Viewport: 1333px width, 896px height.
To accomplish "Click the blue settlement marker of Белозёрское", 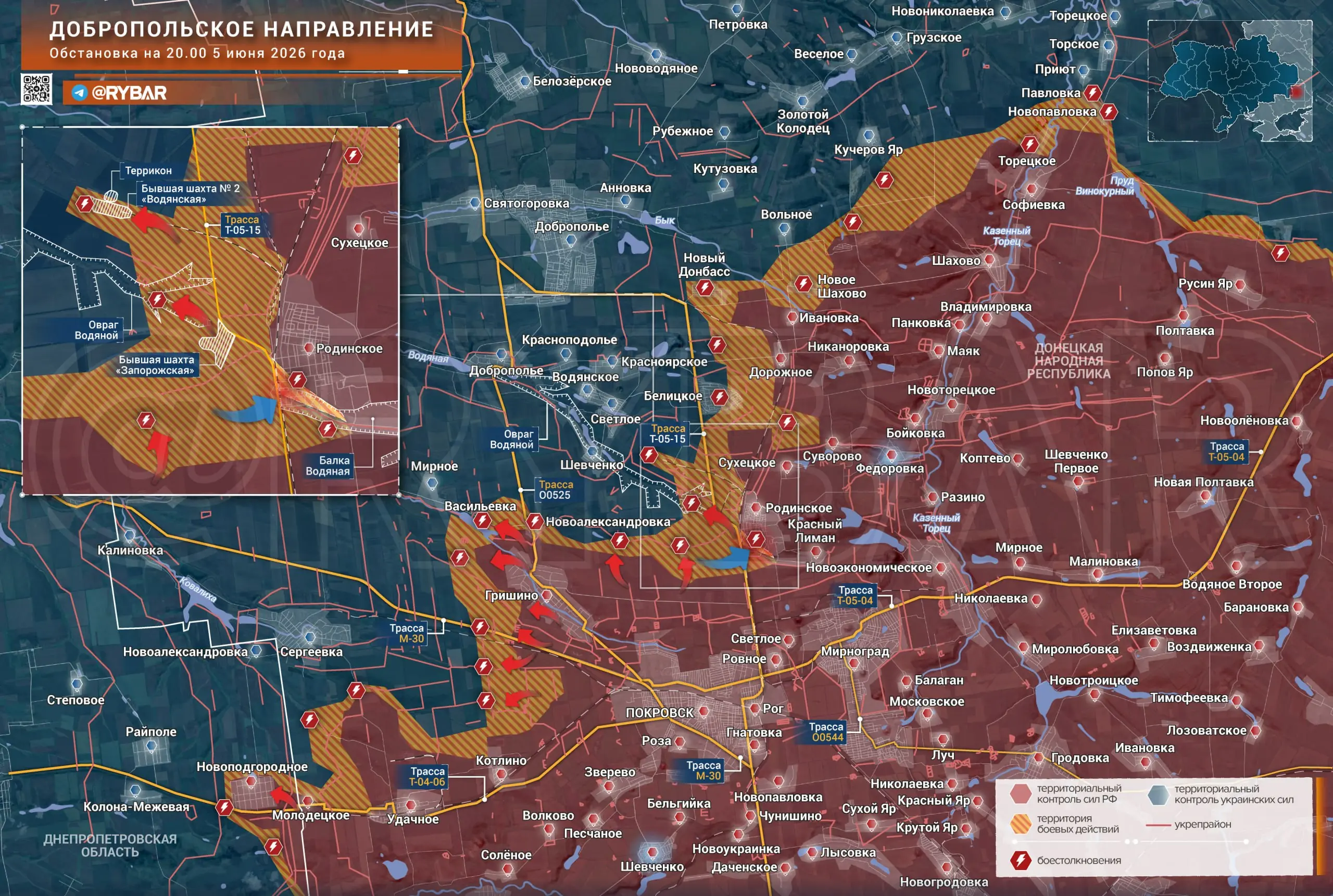I will click(524, 81).
